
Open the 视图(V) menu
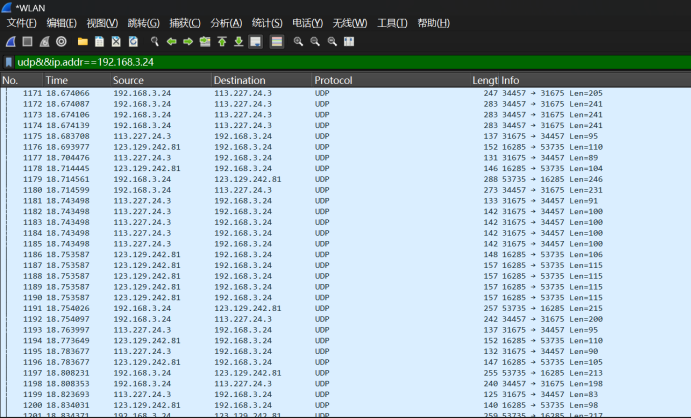tap(102, 23)
